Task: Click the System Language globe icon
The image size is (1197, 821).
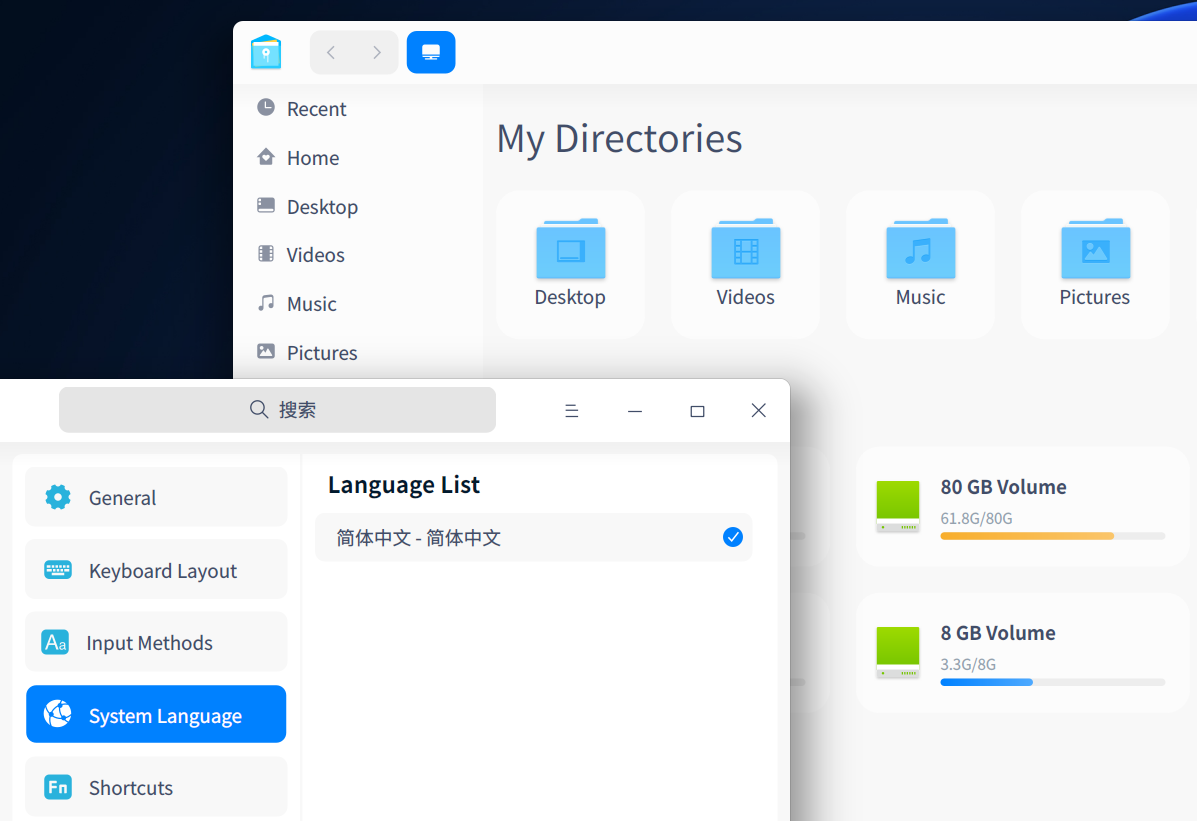Action: (x=58, y=714)
